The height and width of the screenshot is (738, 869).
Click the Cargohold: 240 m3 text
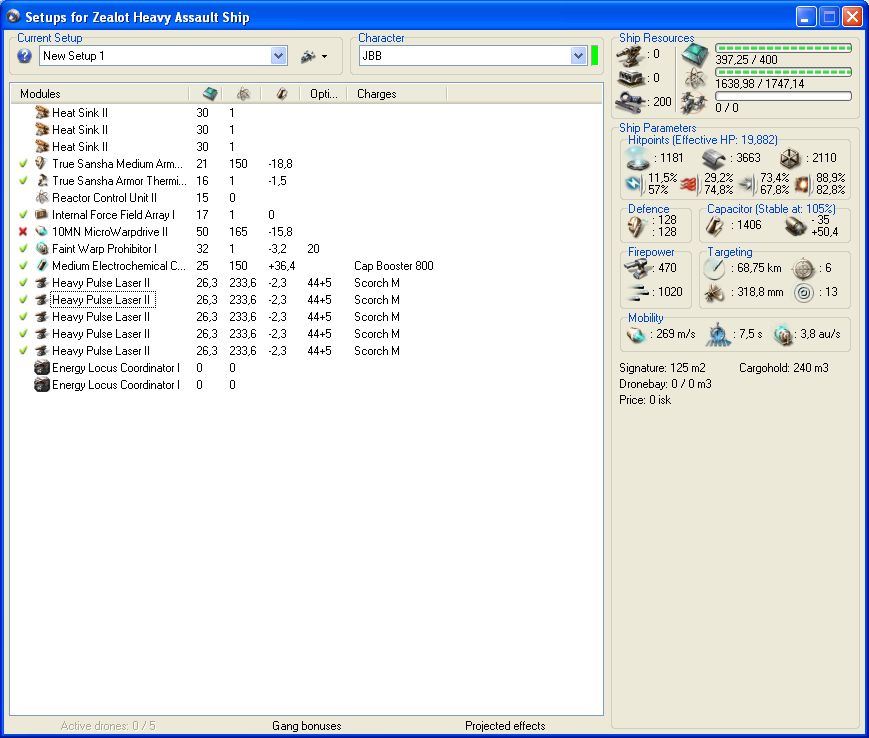coord(784,368)
